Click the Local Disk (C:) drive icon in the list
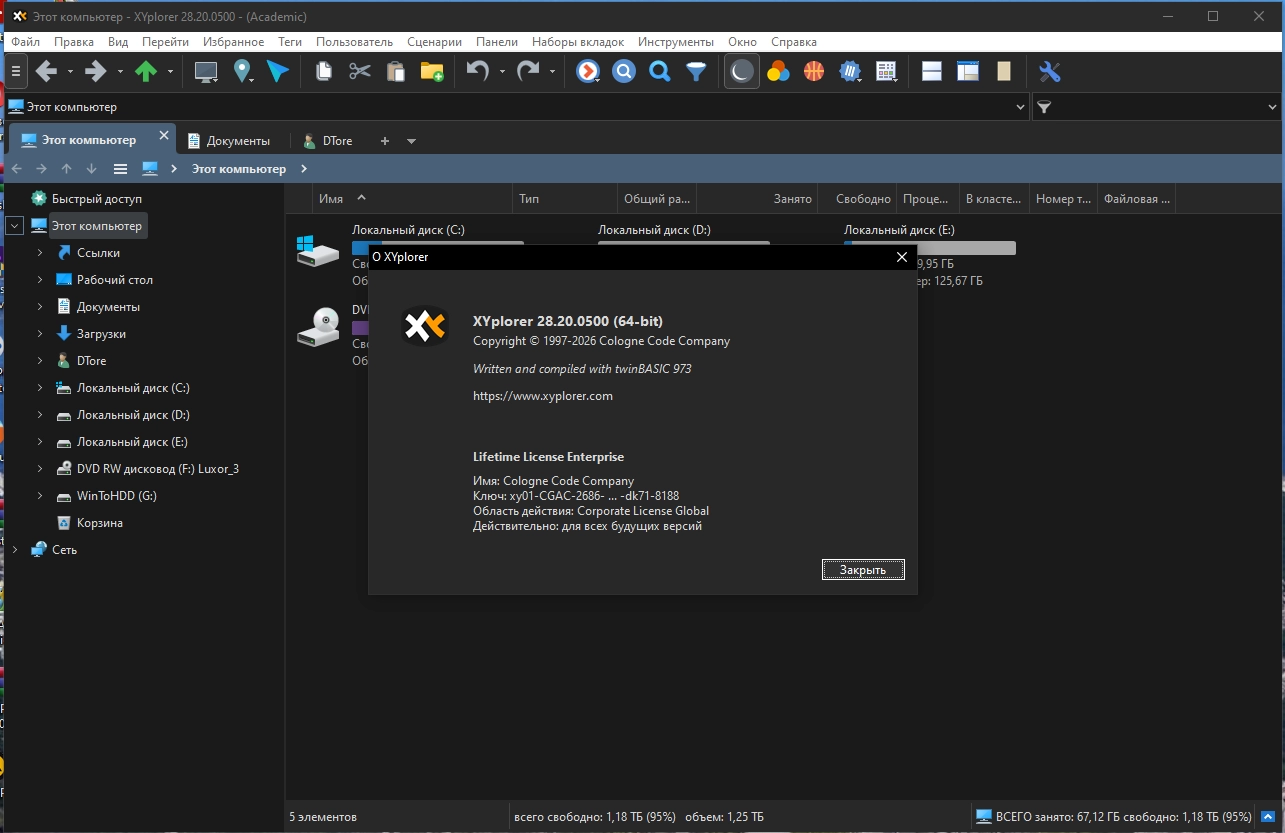Image resolution: width=1285 pixels, height=833 pixels. pyautogui.click(x=318, y=250)
